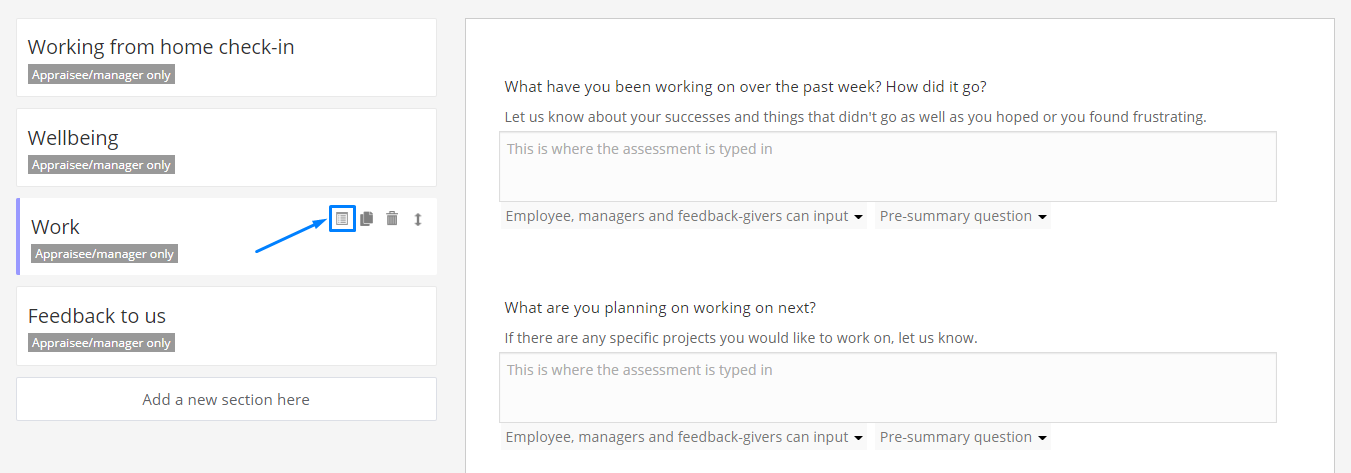Click the assessment box under the working next question
The image size is (1351, 473).
click(x=887, y=387)
